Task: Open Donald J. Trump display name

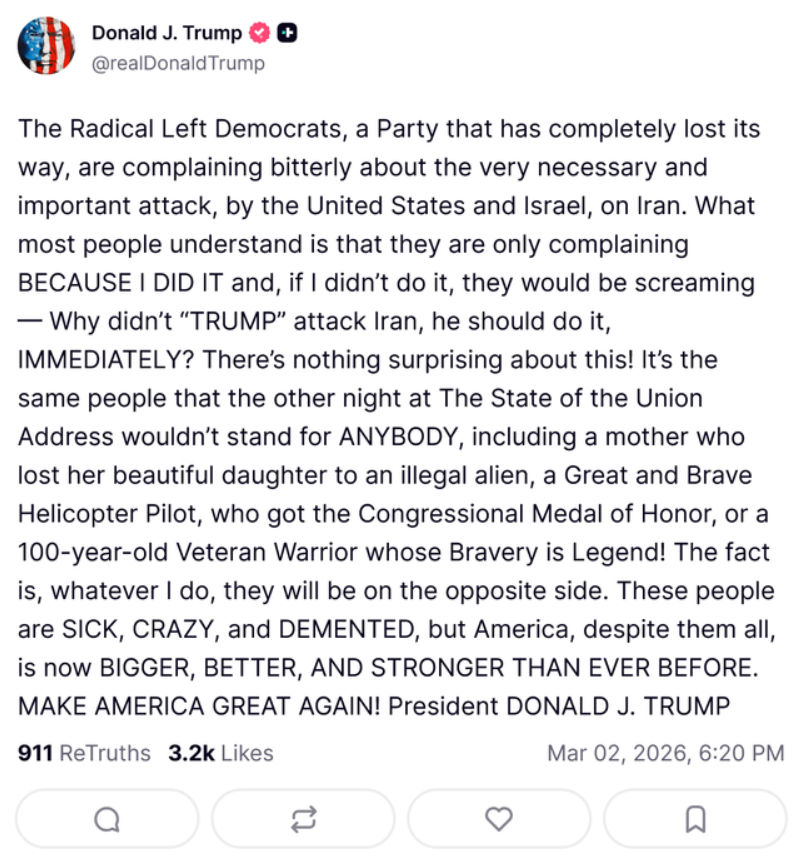Action: [166, 33]
